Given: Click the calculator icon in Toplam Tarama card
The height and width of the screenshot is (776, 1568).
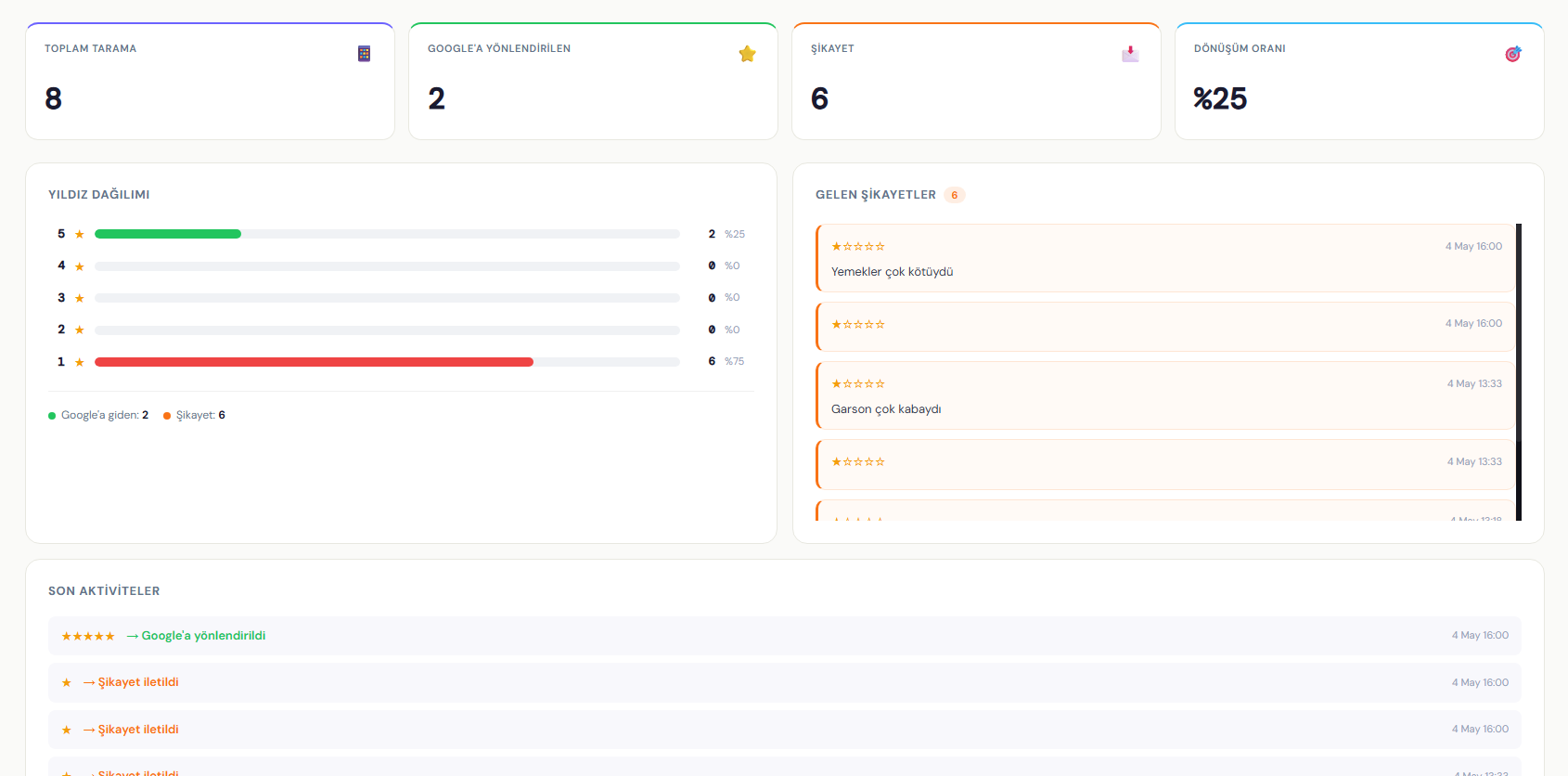Looking at the screenshot, I should [364, 54].
